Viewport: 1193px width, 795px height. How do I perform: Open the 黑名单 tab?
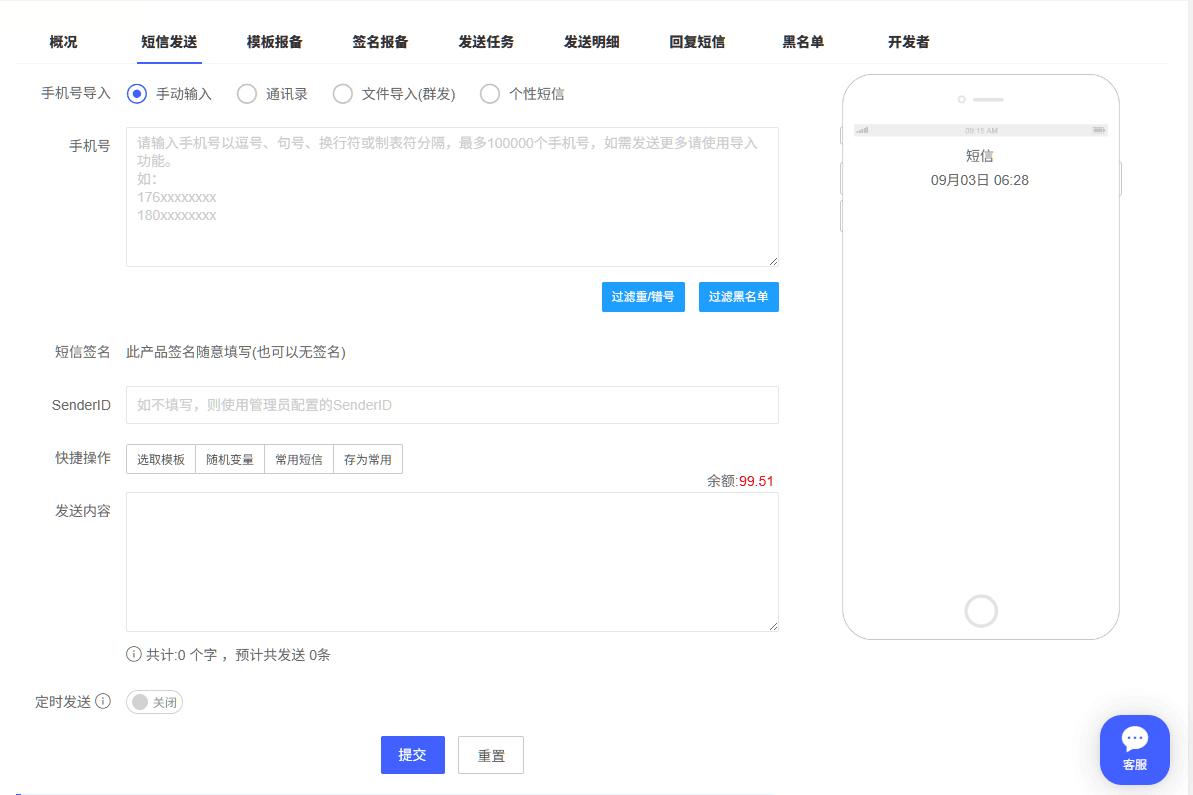click(803, 42)
